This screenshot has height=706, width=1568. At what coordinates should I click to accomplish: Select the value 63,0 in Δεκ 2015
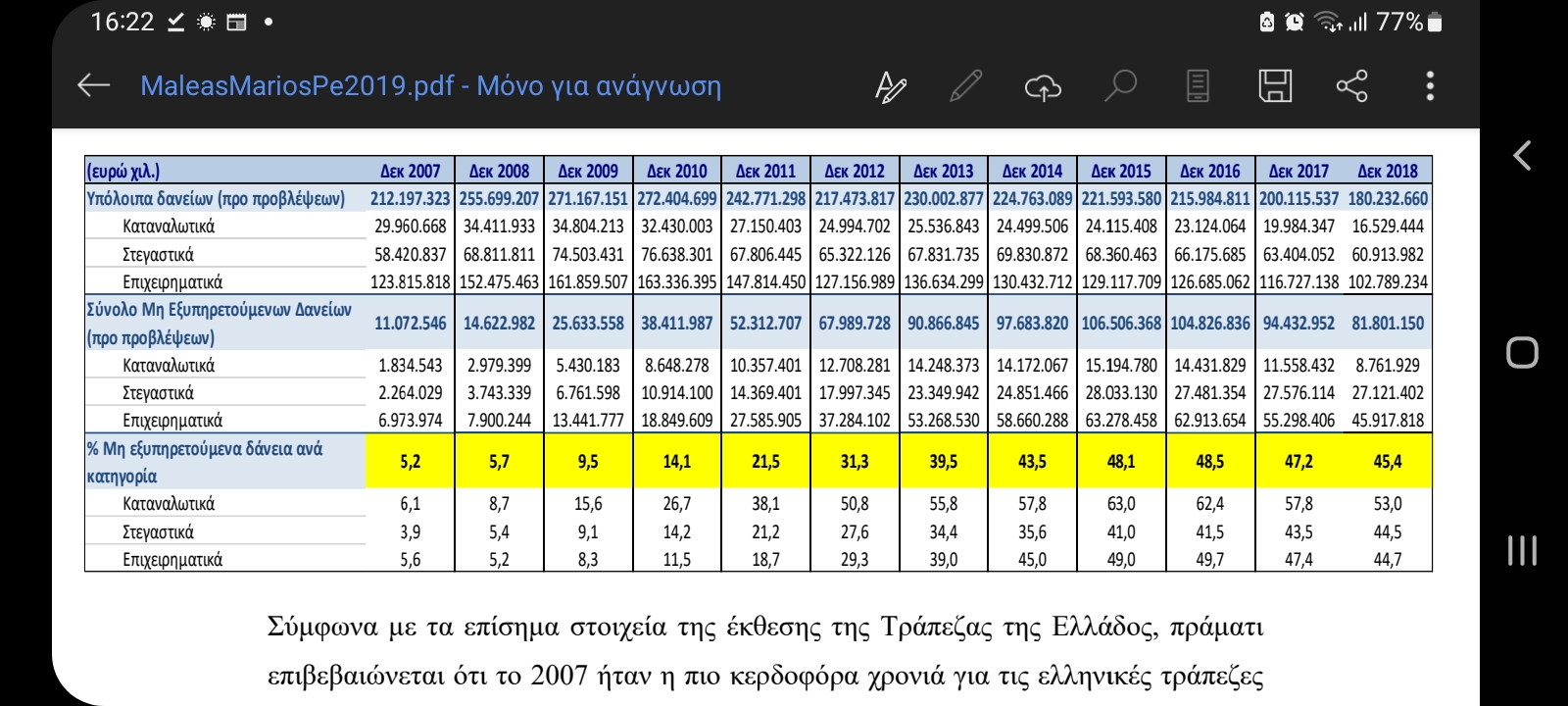pyautogui.click(x=1121, y=503)
